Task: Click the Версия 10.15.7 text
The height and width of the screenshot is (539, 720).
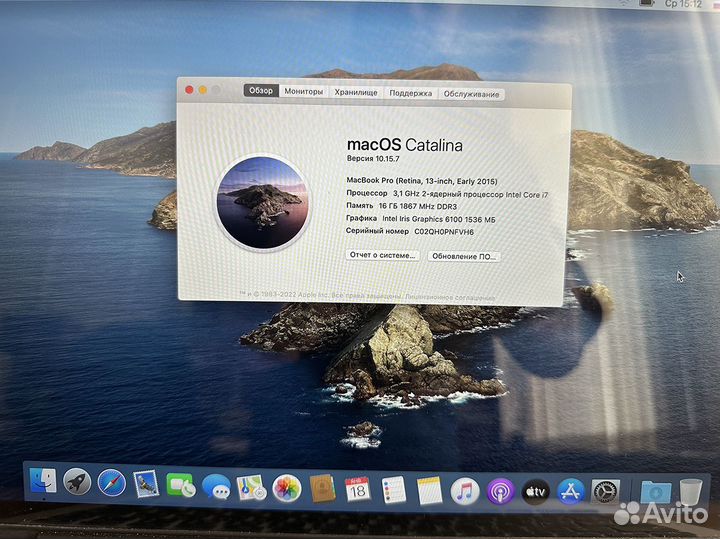Action: [373, 158]
